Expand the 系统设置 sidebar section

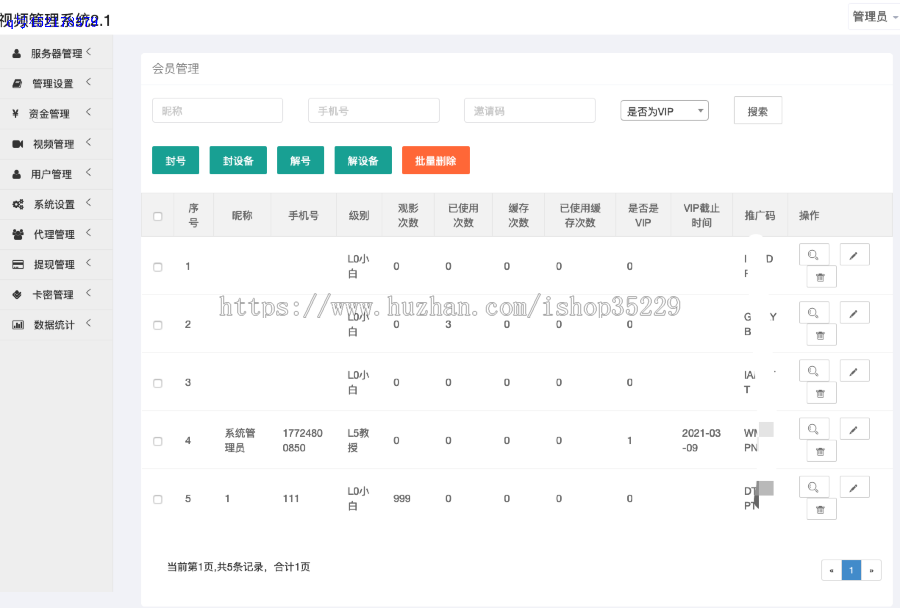click(x=54, y=204)
